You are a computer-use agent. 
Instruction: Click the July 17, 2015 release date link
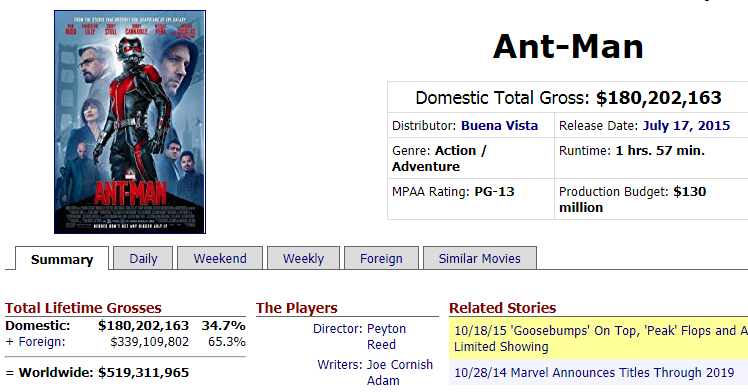tap(686, 125)
